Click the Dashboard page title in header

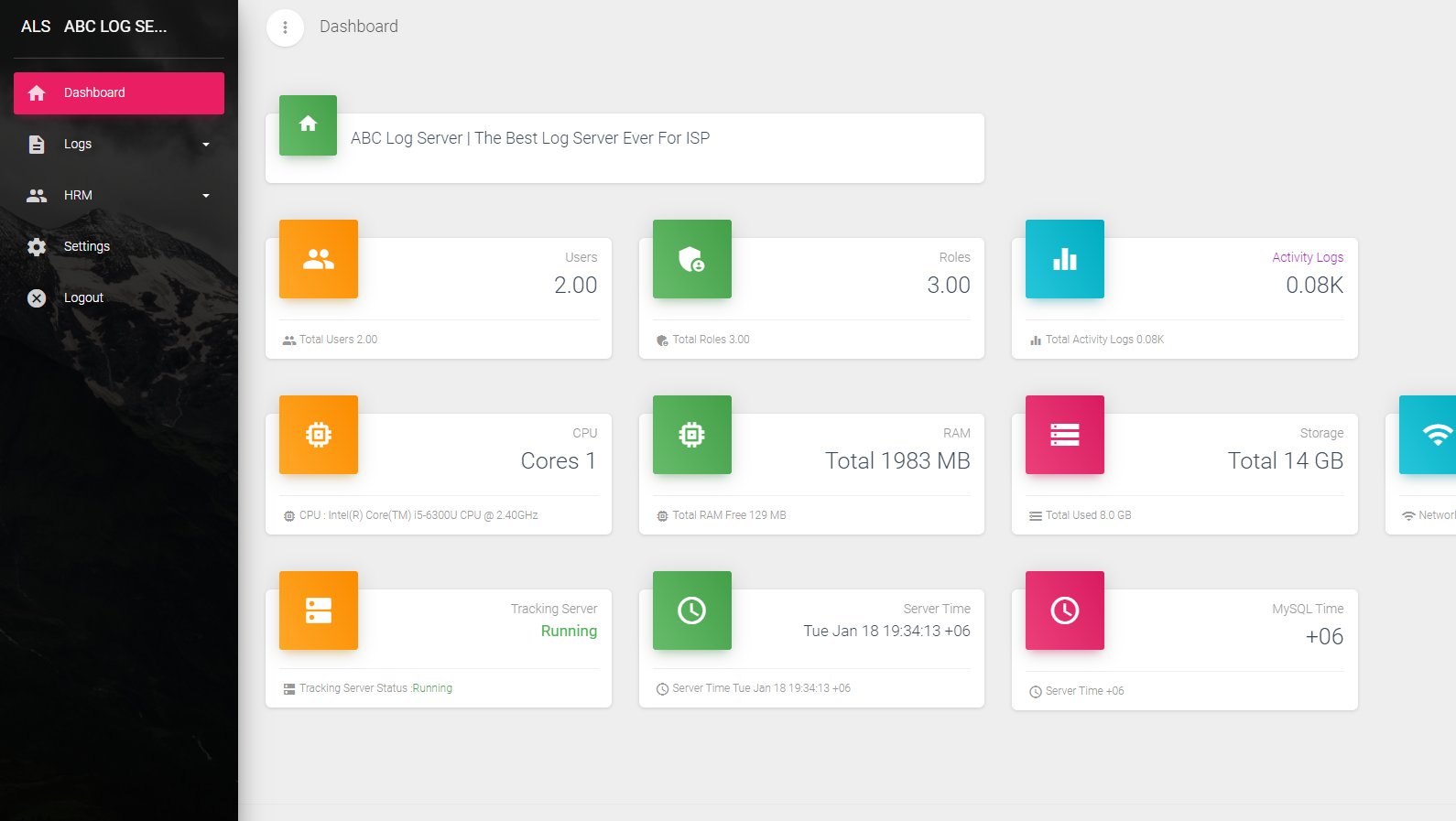pyautogui.click(x=359, y=27)
